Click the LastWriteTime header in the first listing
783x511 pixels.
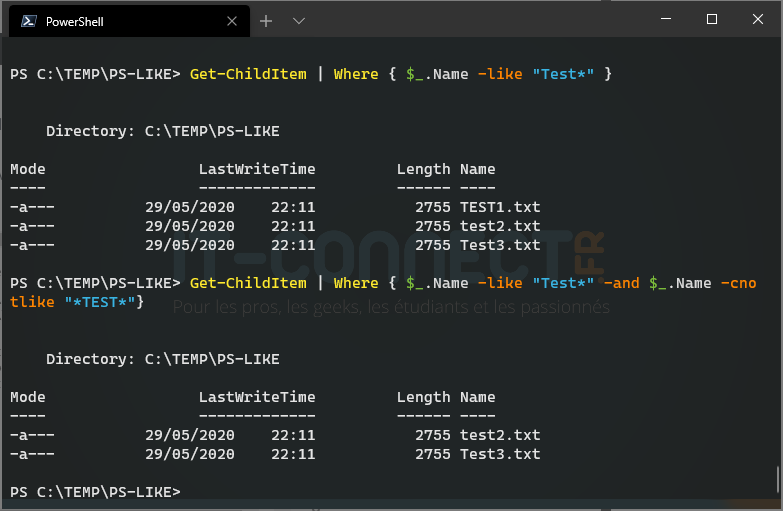(x=257, y=169)
